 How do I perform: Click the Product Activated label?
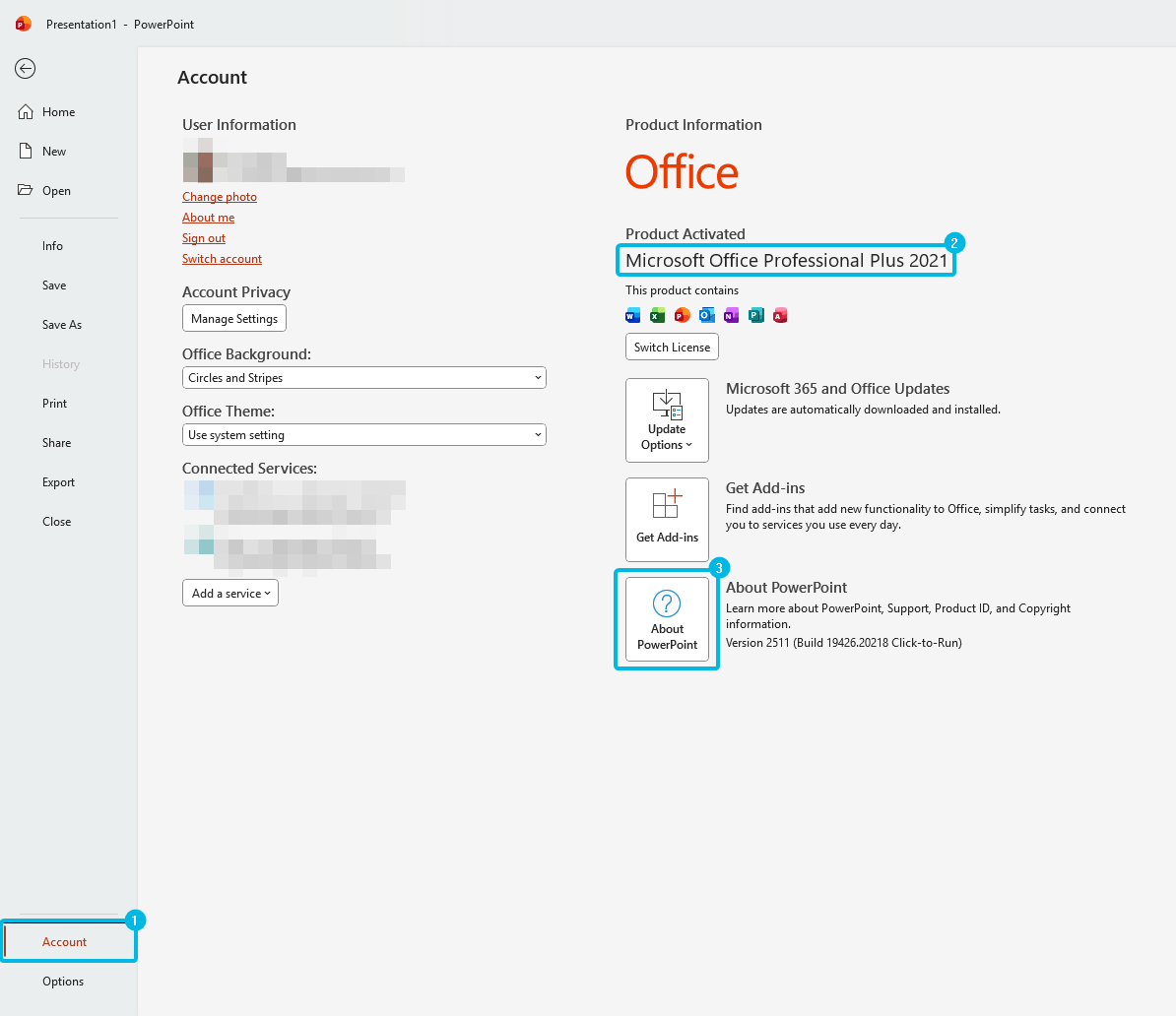click(x=685, y=234)
